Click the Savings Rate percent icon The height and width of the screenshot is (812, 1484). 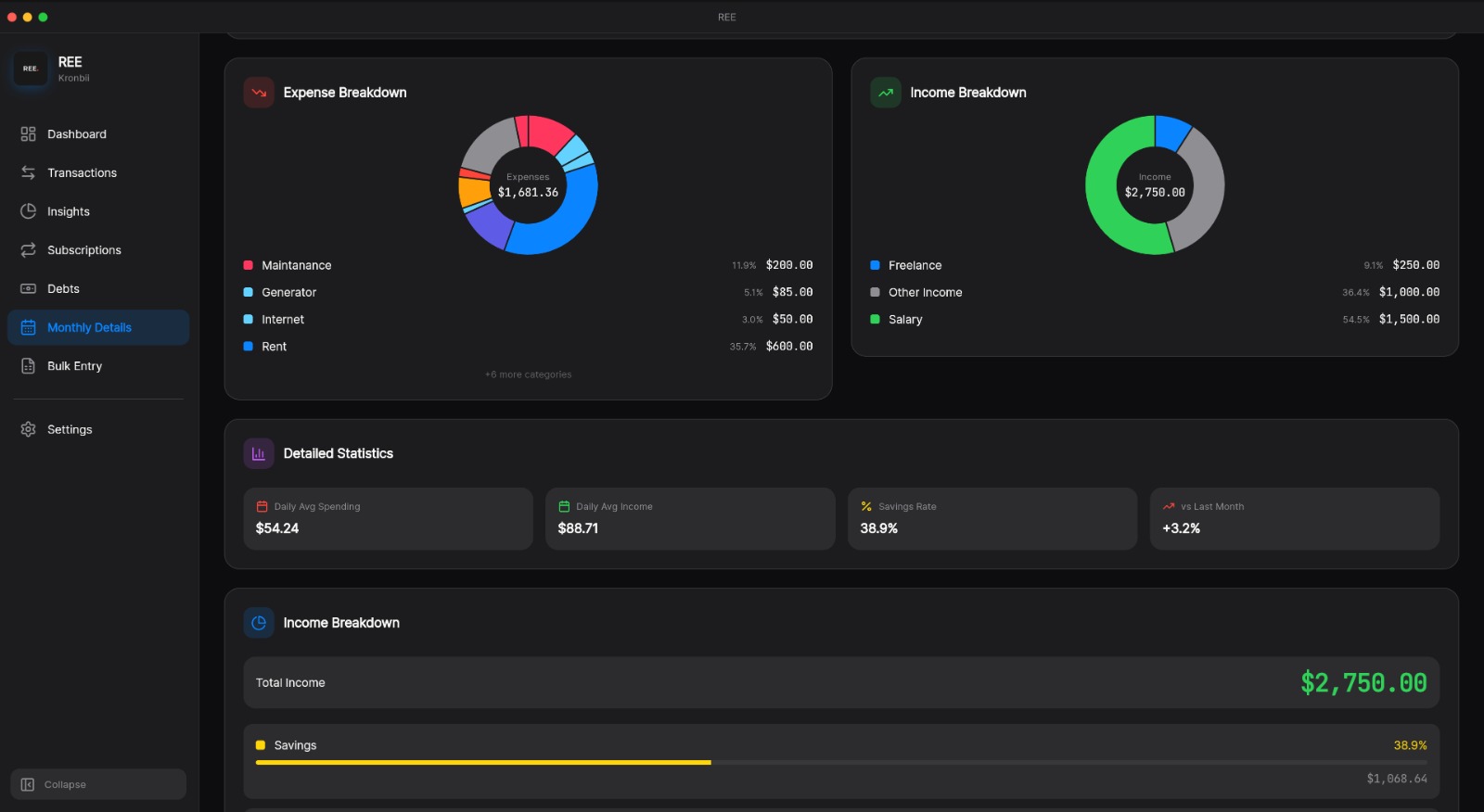click(x=866, y=506)
